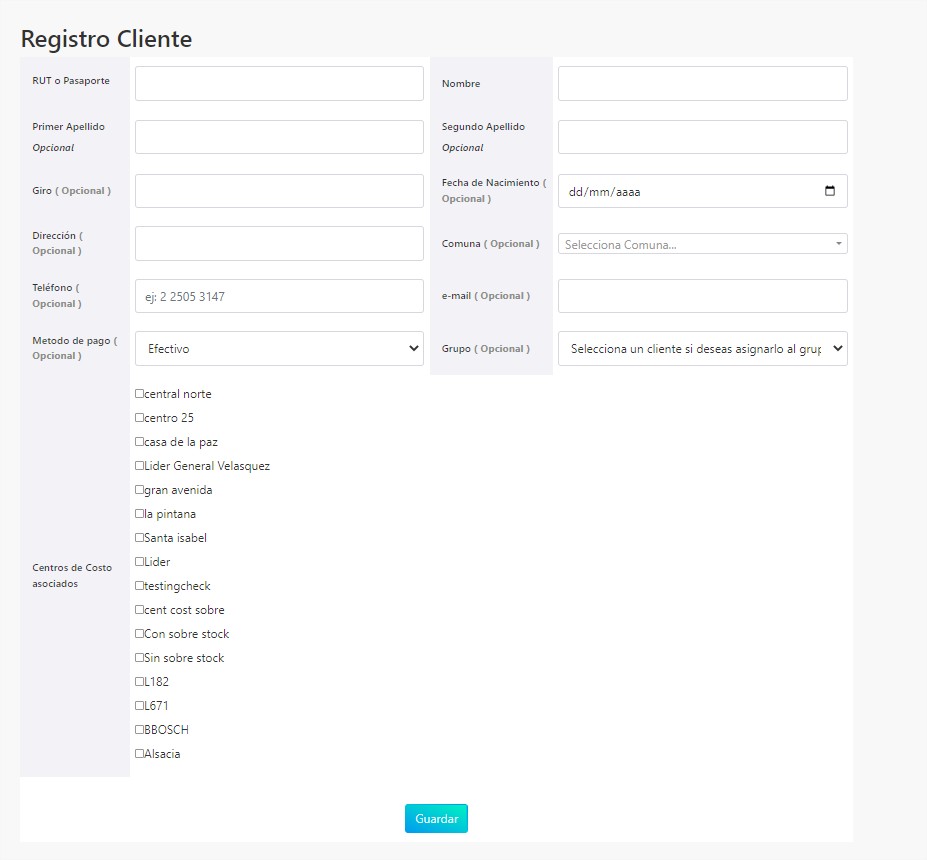Viewport: 927px width, 860px height.
Task: Toggle the gran avenida checkbox
Action: 138,490
